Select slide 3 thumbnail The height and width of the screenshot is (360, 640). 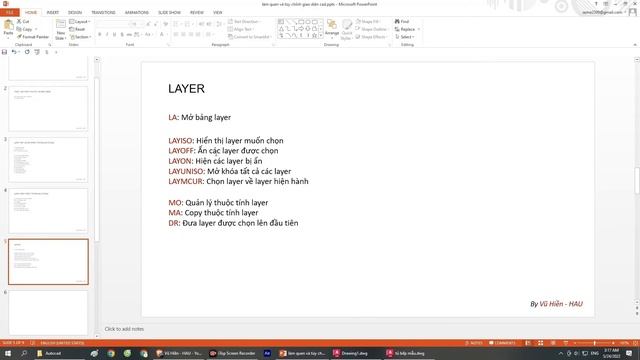click(x=48, y=160)
